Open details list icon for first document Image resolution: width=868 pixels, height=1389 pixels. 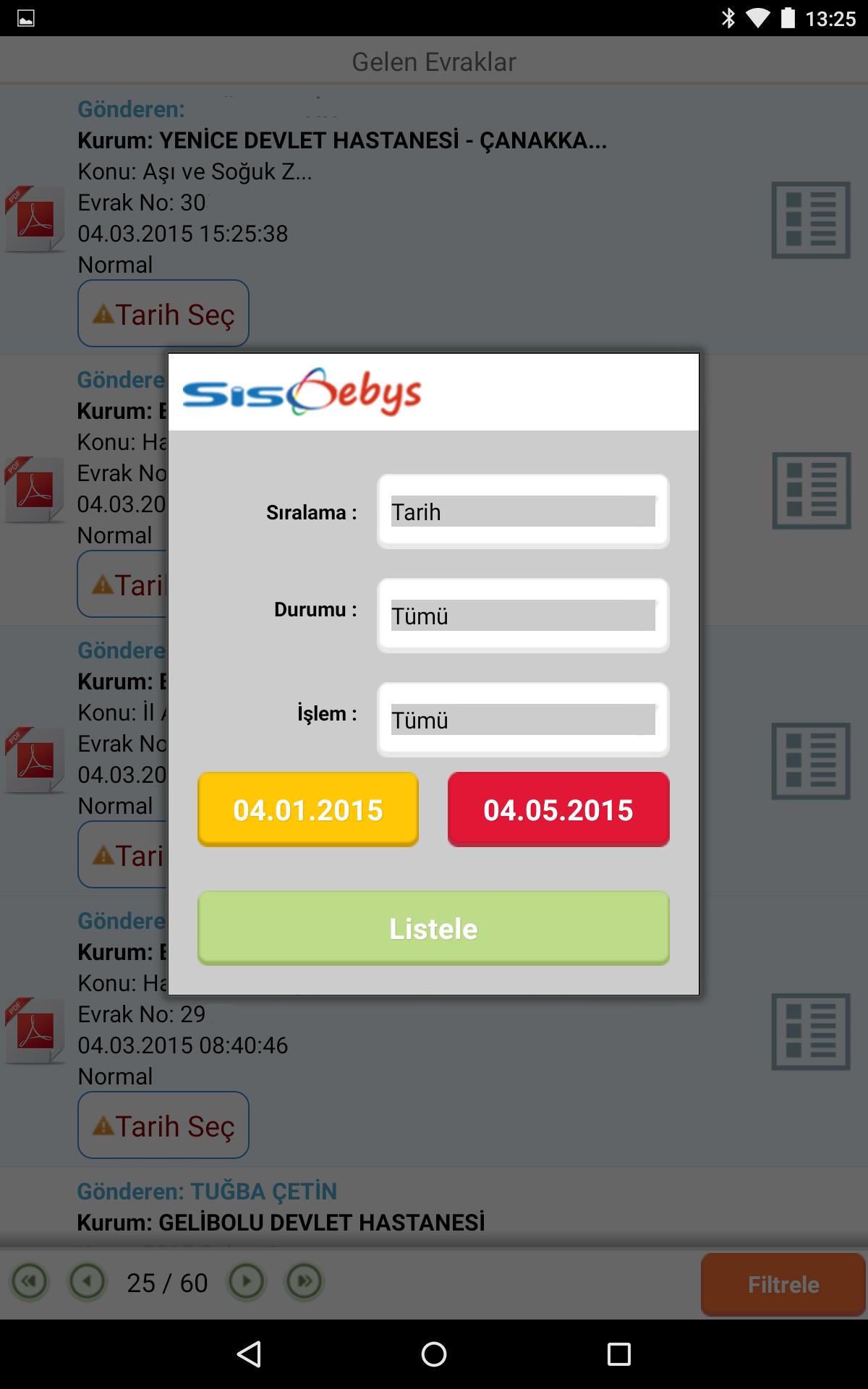[x=810, y=220]
